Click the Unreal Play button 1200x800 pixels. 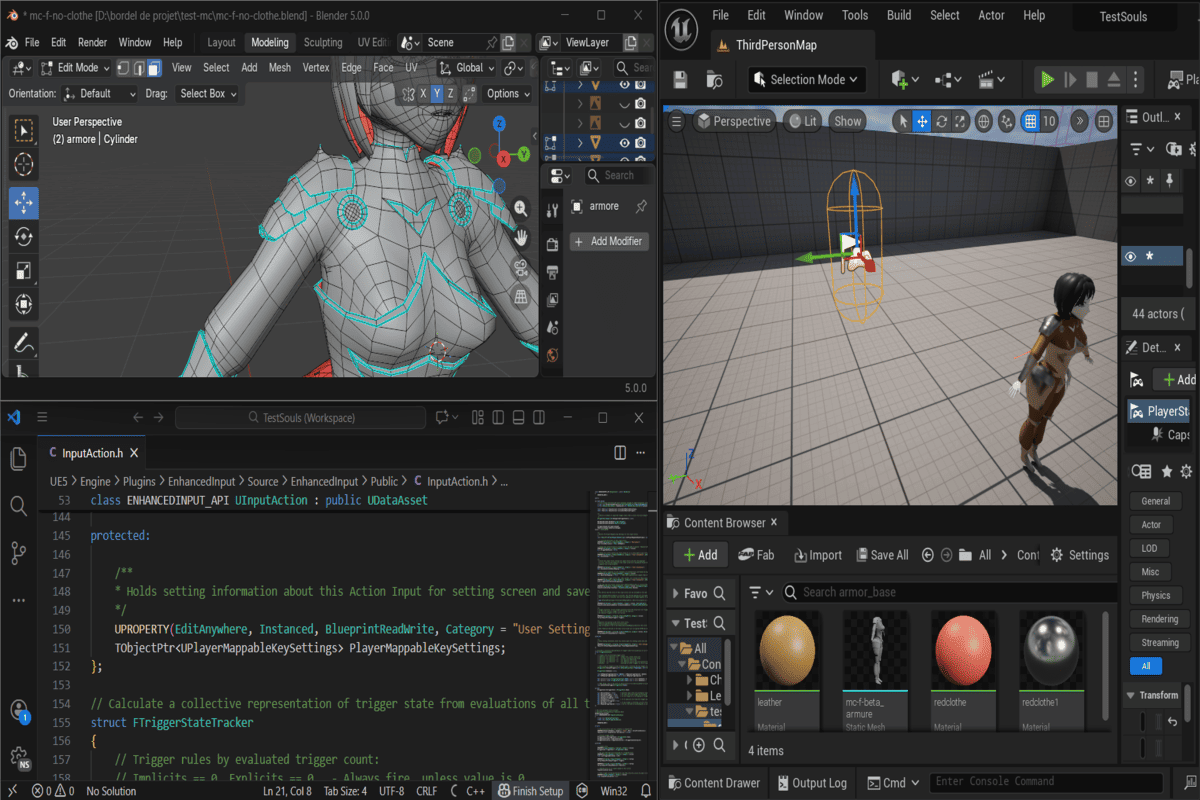click(x=1047, y=79)
